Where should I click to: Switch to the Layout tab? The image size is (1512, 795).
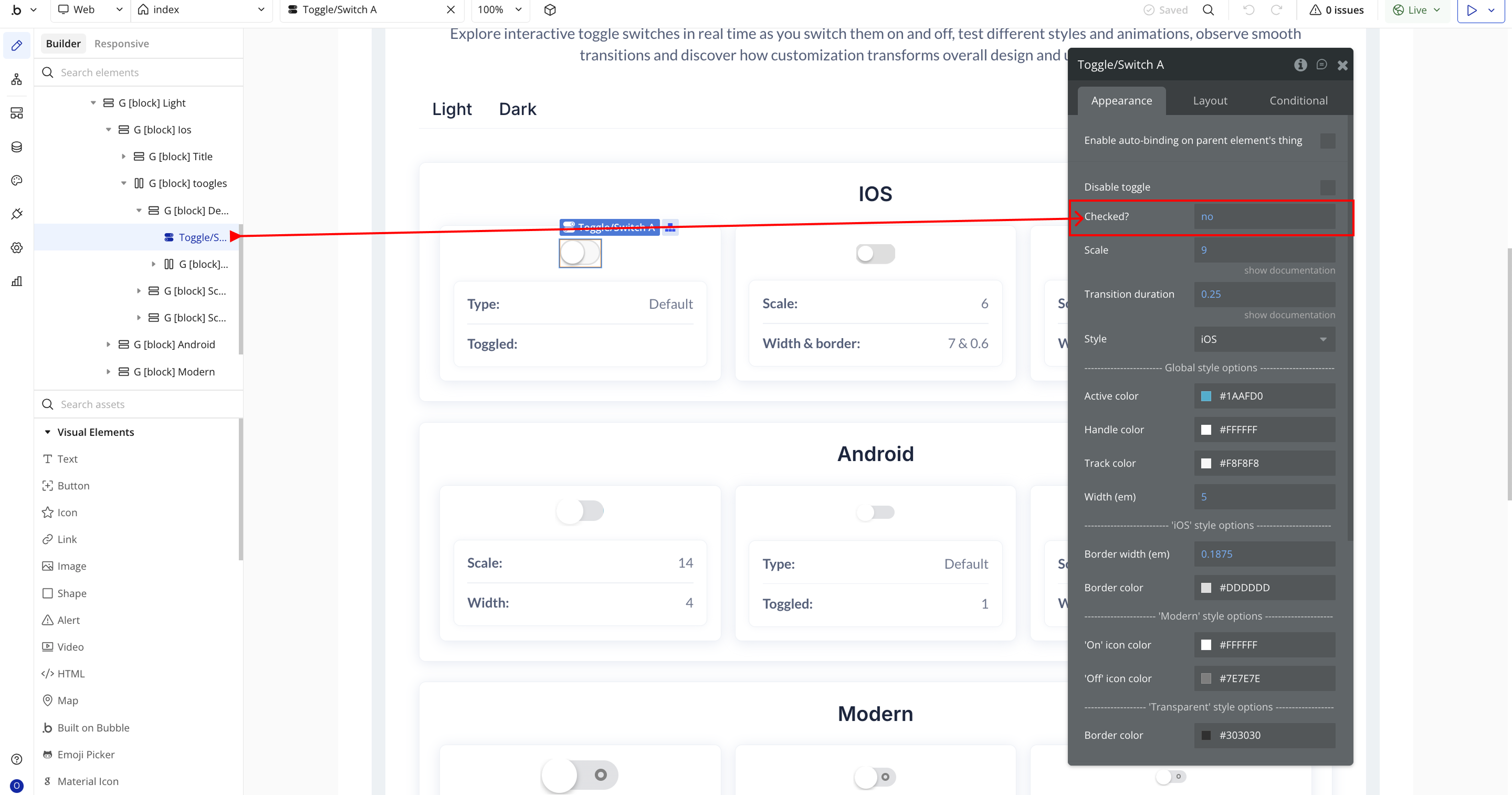click(x=1210, y=101)
